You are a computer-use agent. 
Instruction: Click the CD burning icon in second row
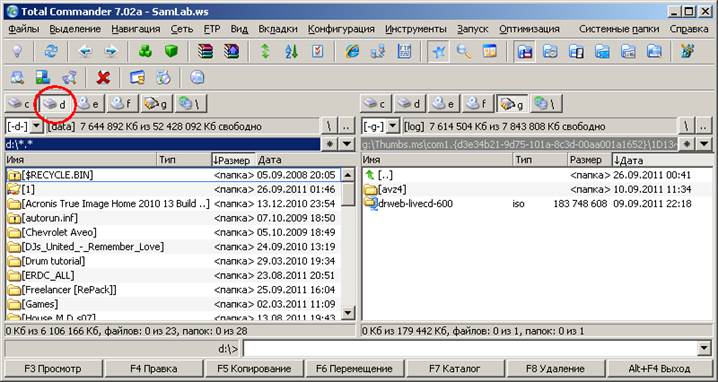(x=163, y=78)
